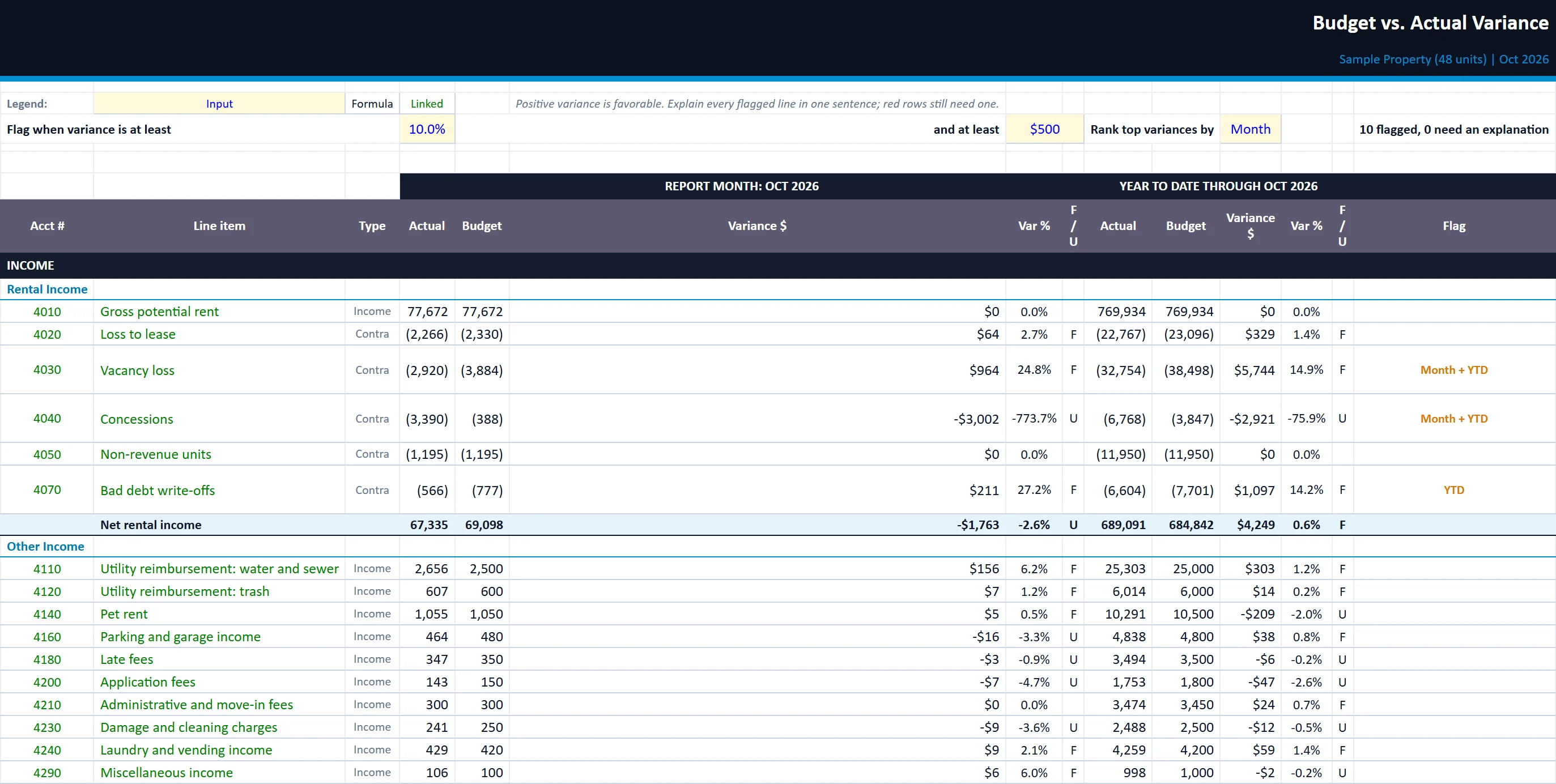Select Gross potential rent YTD actual 769,934

(x=1117, y=312)
